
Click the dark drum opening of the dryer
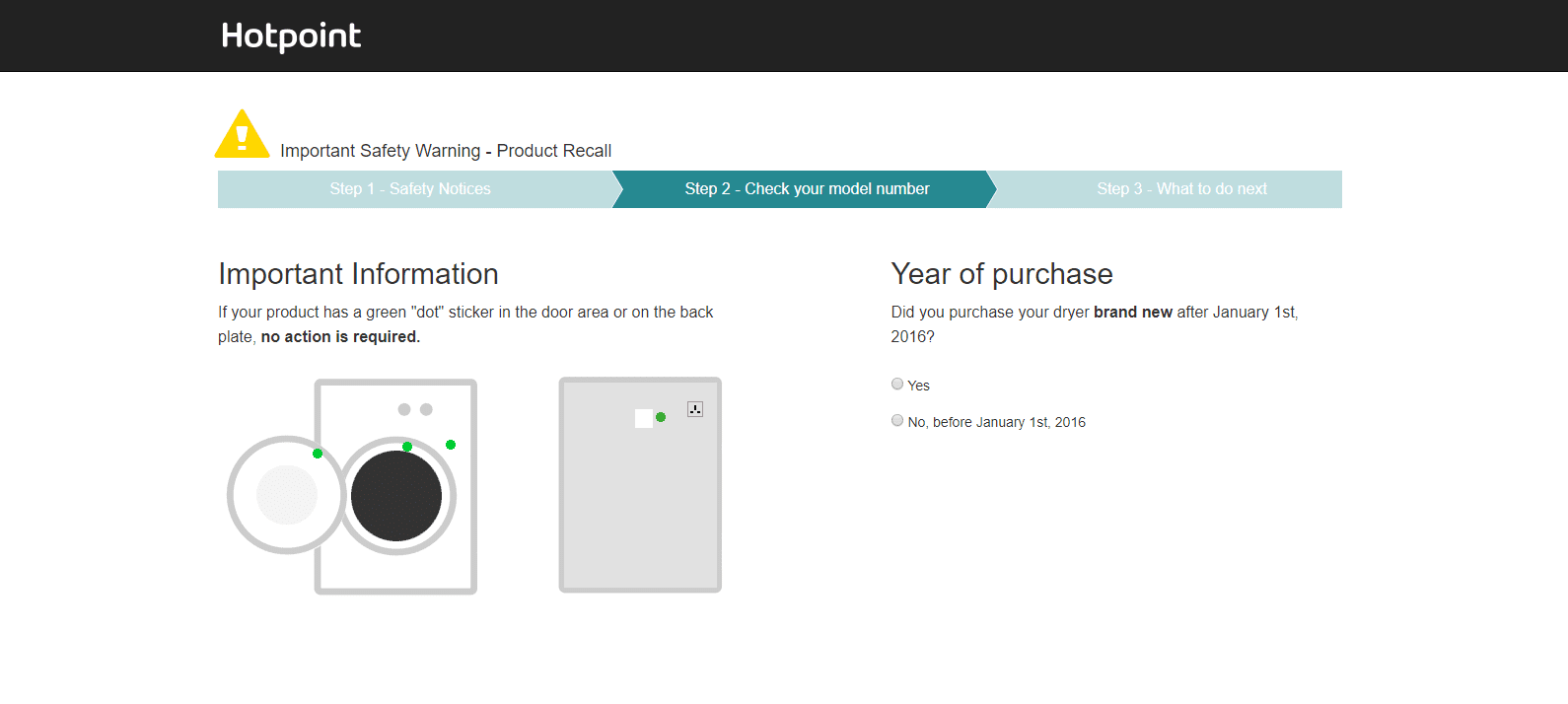[396, 496]
